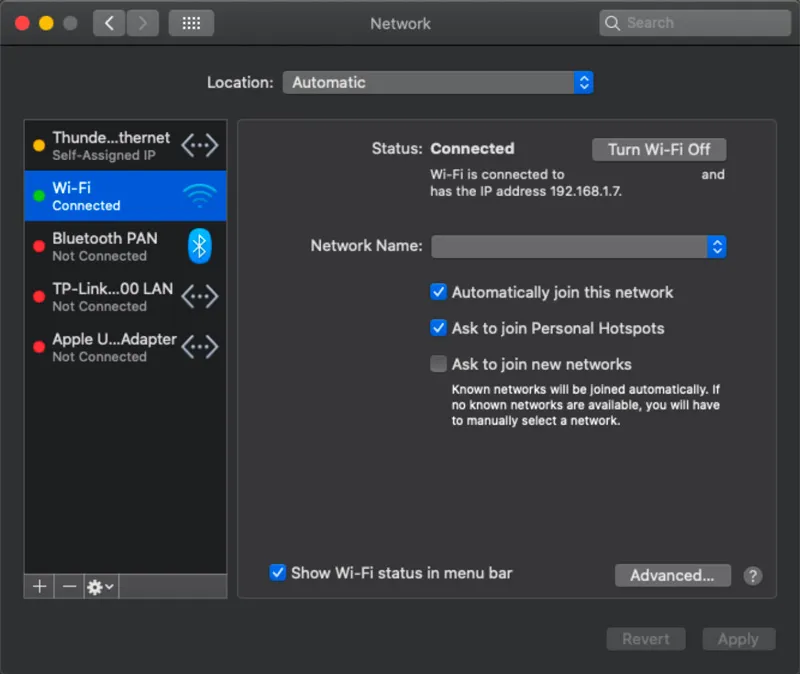Click the IP address text 192.168.1.7
The width and height of the screenshot is (800, 674).
(x=586, y=191)
